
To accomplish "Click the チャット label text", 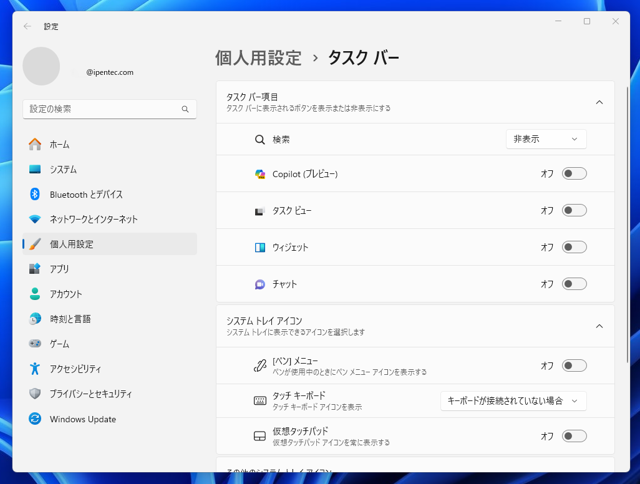I will [284, 284].
